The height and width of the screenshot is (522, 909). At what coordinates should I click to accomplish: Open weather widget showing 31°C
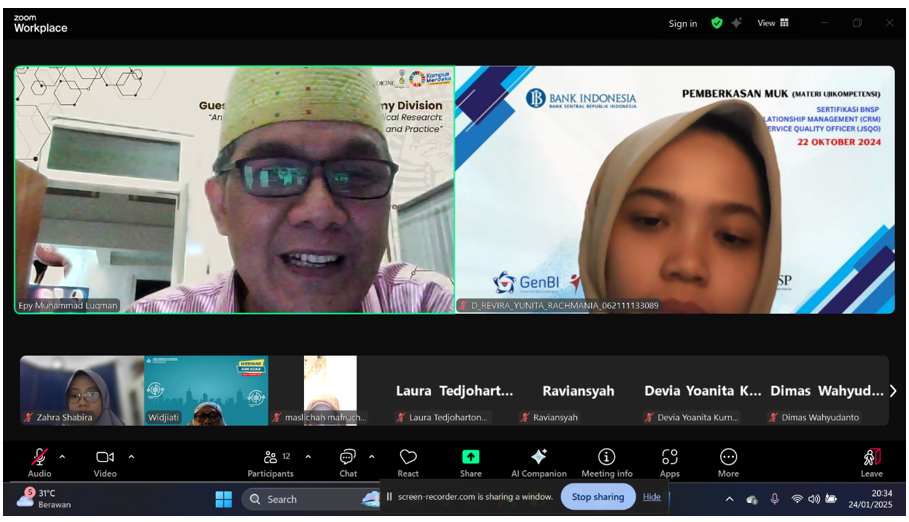(x=43, y=499)
